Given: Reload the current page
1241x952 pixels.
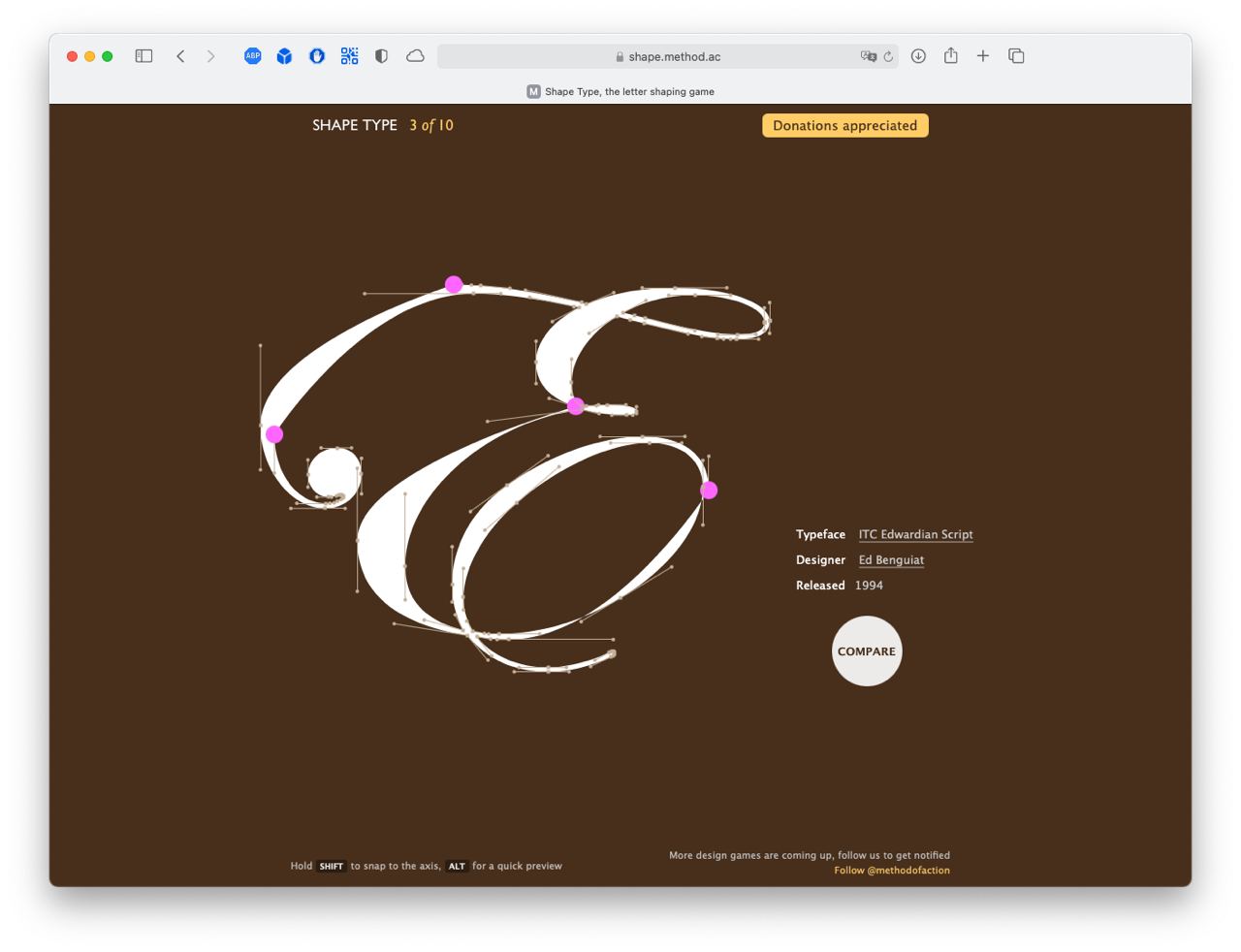Looking at the screenshot, I should (888, 56).
